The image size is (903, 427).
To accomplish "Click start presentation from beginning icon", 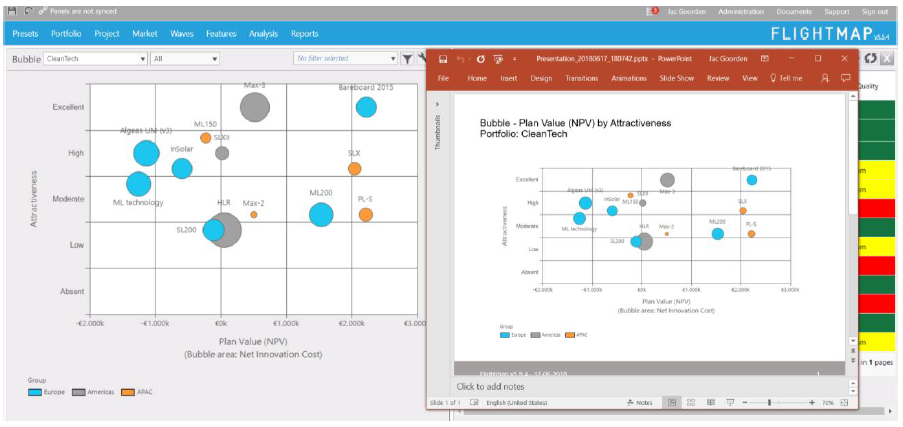I will [498, 59].
